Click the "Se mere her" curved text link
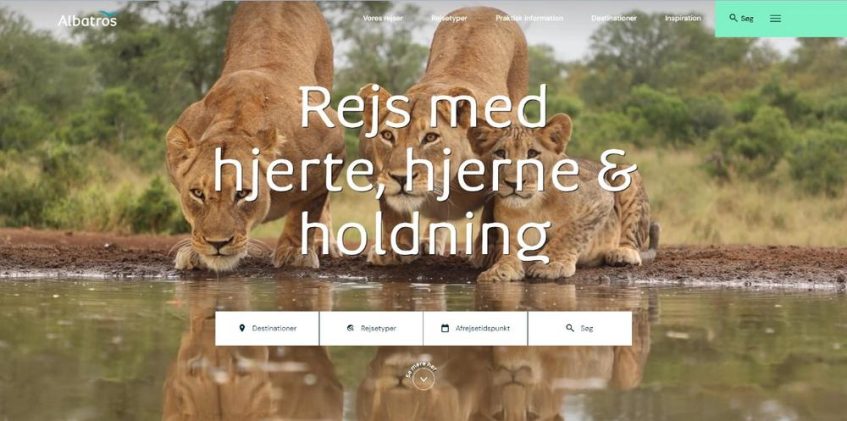Viewport: 847px width, 421px height. point(420,369)
